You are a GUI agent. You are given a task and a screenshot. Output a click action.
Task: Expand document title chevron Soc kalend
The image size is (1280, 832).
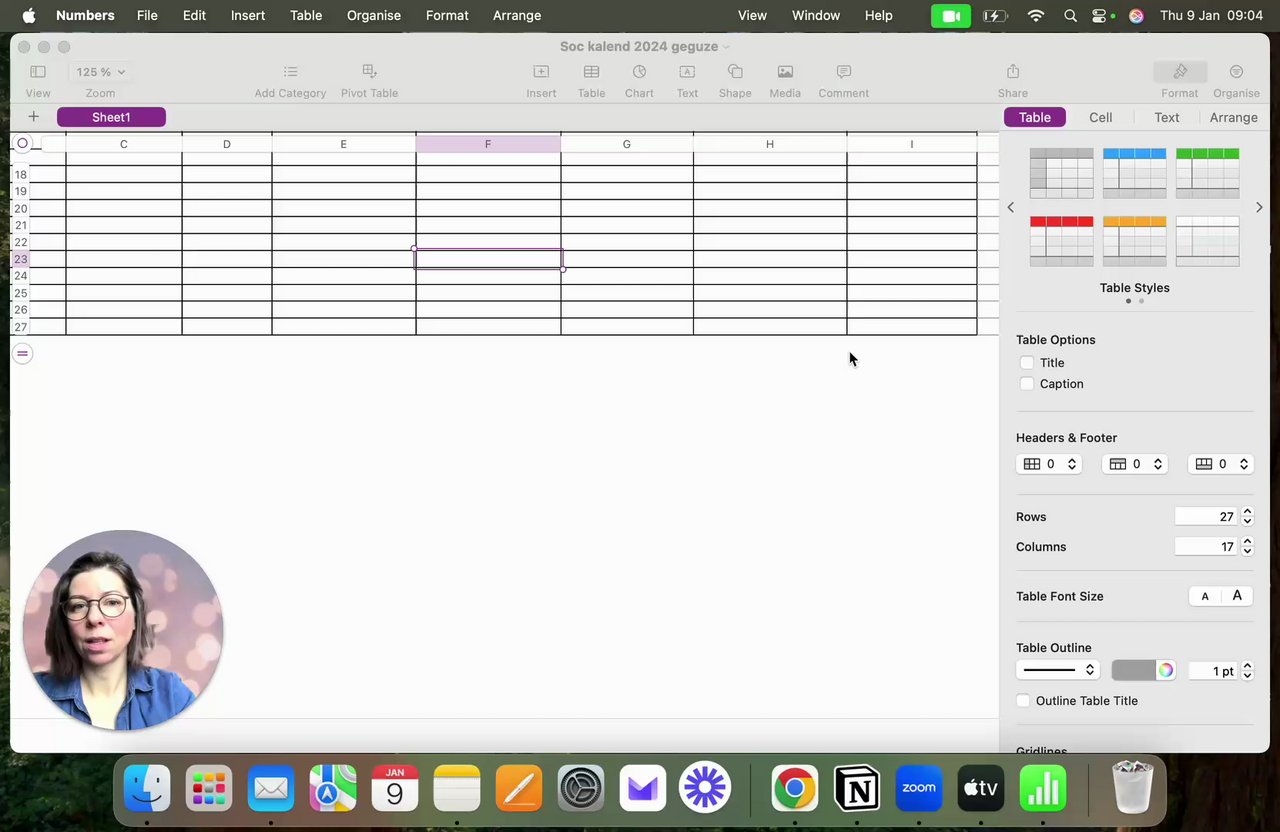pyautogui.click(x=726, y=47)
